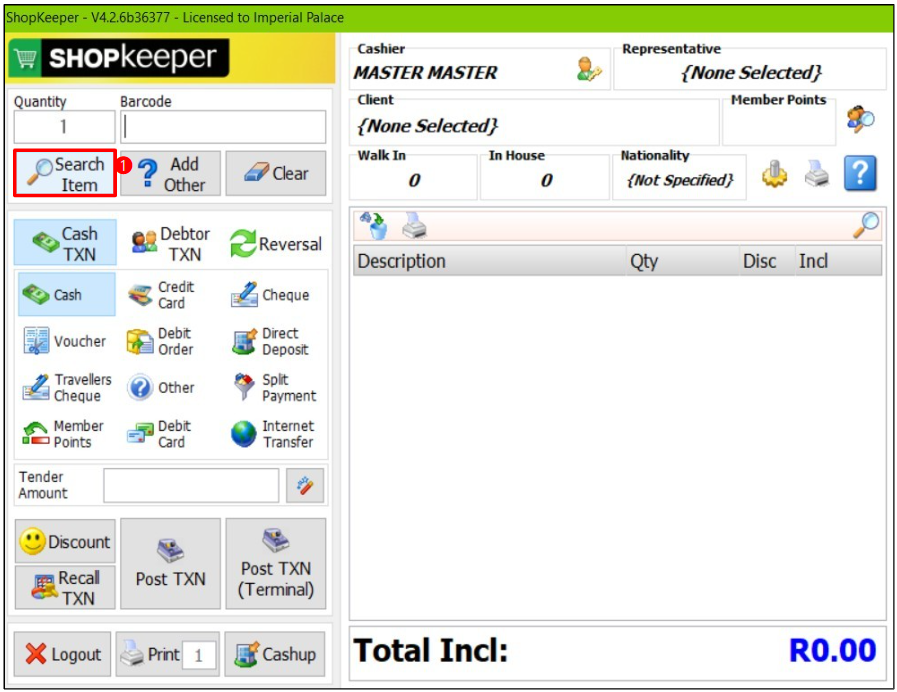Choose Member Points payment method

point(63,434)
